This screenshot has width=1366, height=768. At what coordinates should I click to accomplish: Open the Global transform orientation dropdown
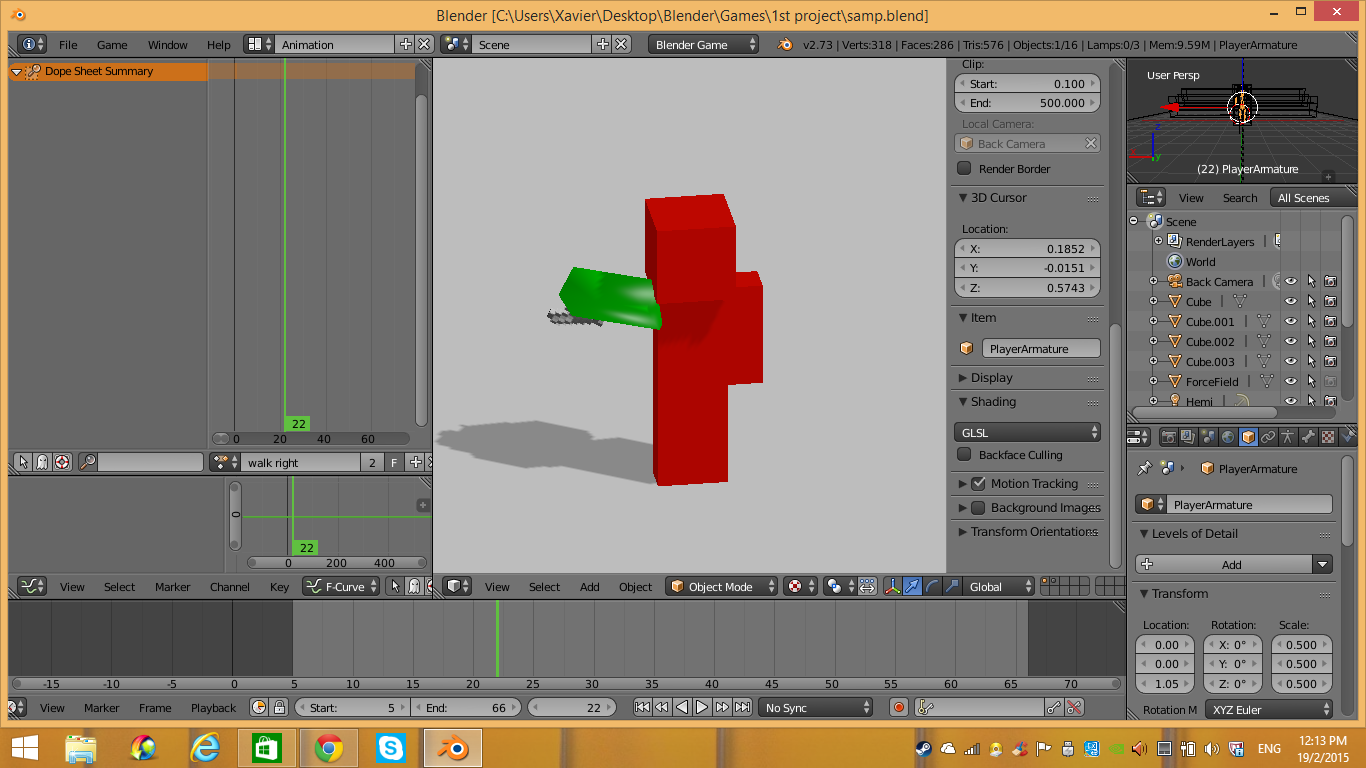pos(998,586)
